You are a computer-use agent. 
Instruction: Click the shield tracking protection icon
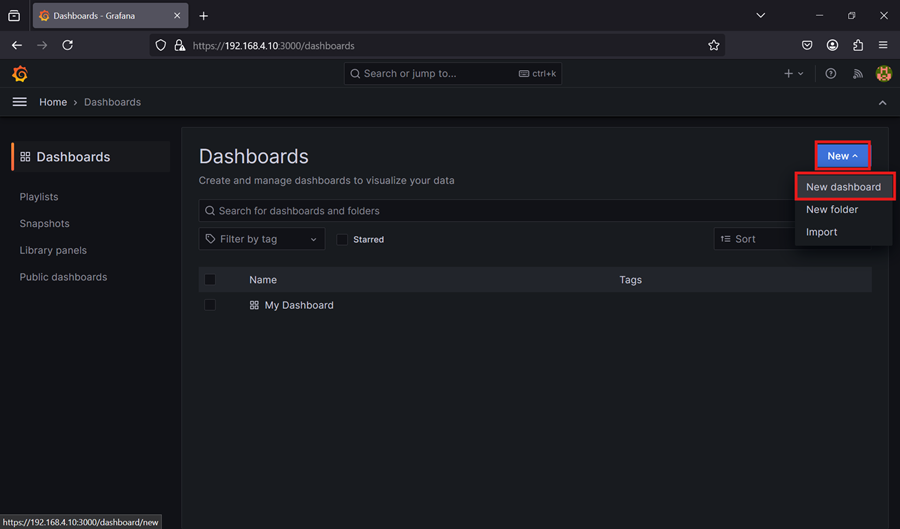click(x=161, y=45)
